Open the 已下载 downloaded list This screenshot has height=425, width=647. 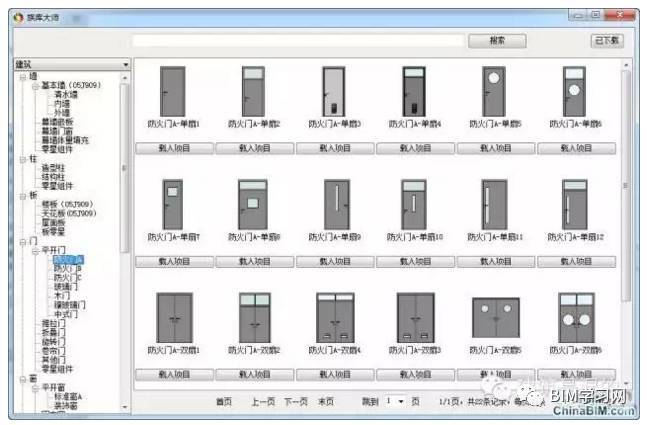(x=606, y=41)
